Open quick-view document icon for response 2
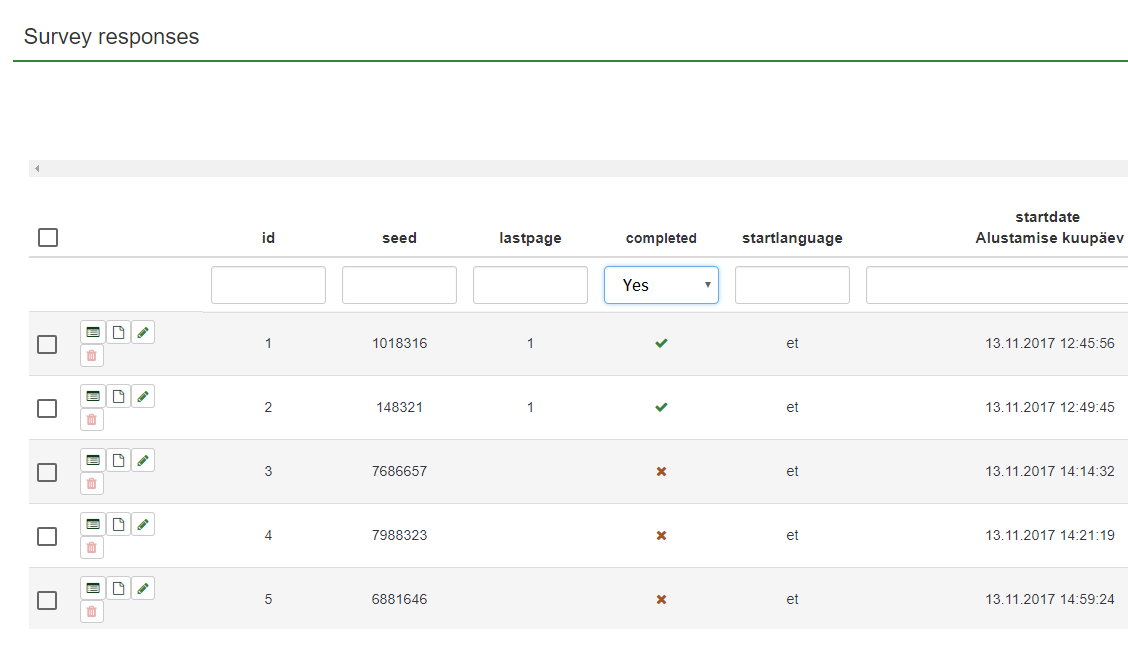 point(118,397)
